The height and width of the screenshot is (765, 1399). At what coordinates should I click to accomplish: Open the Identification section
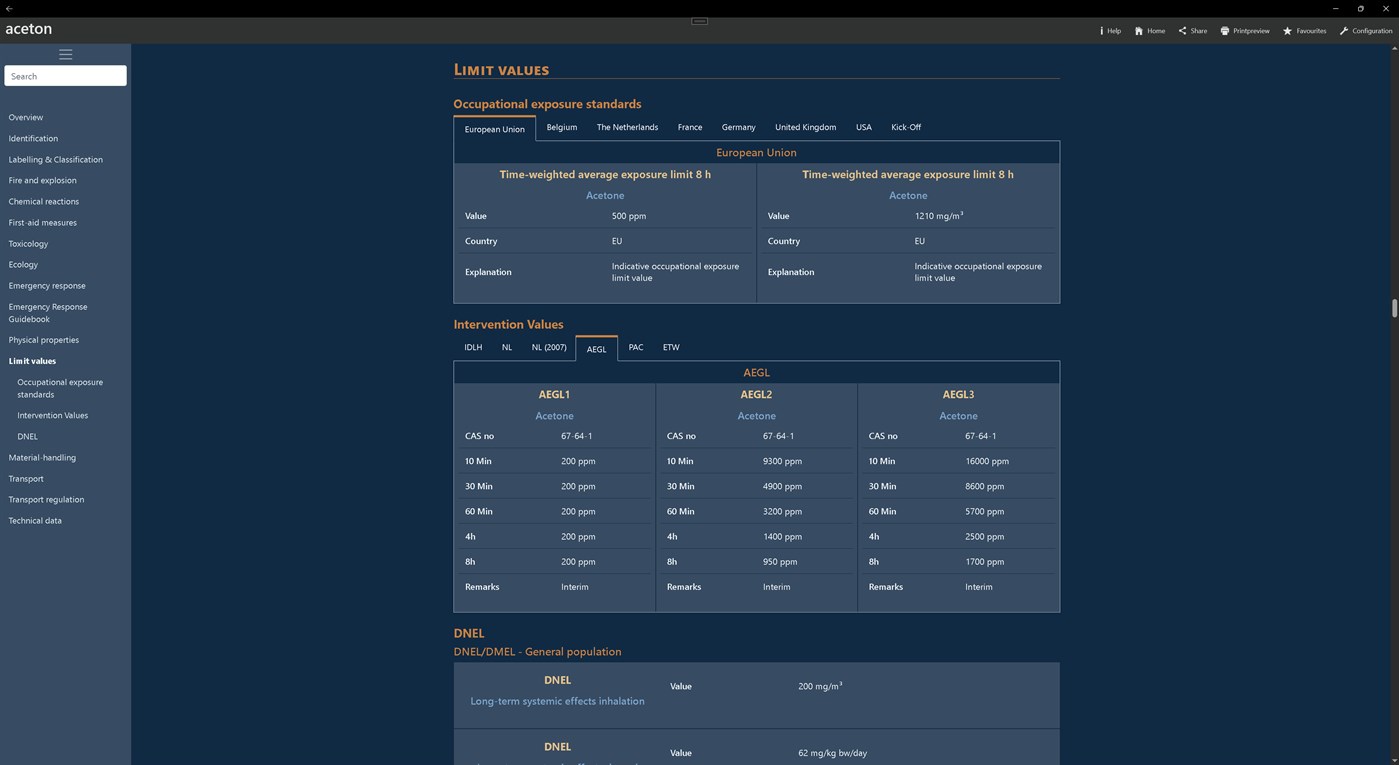[33, 138]
